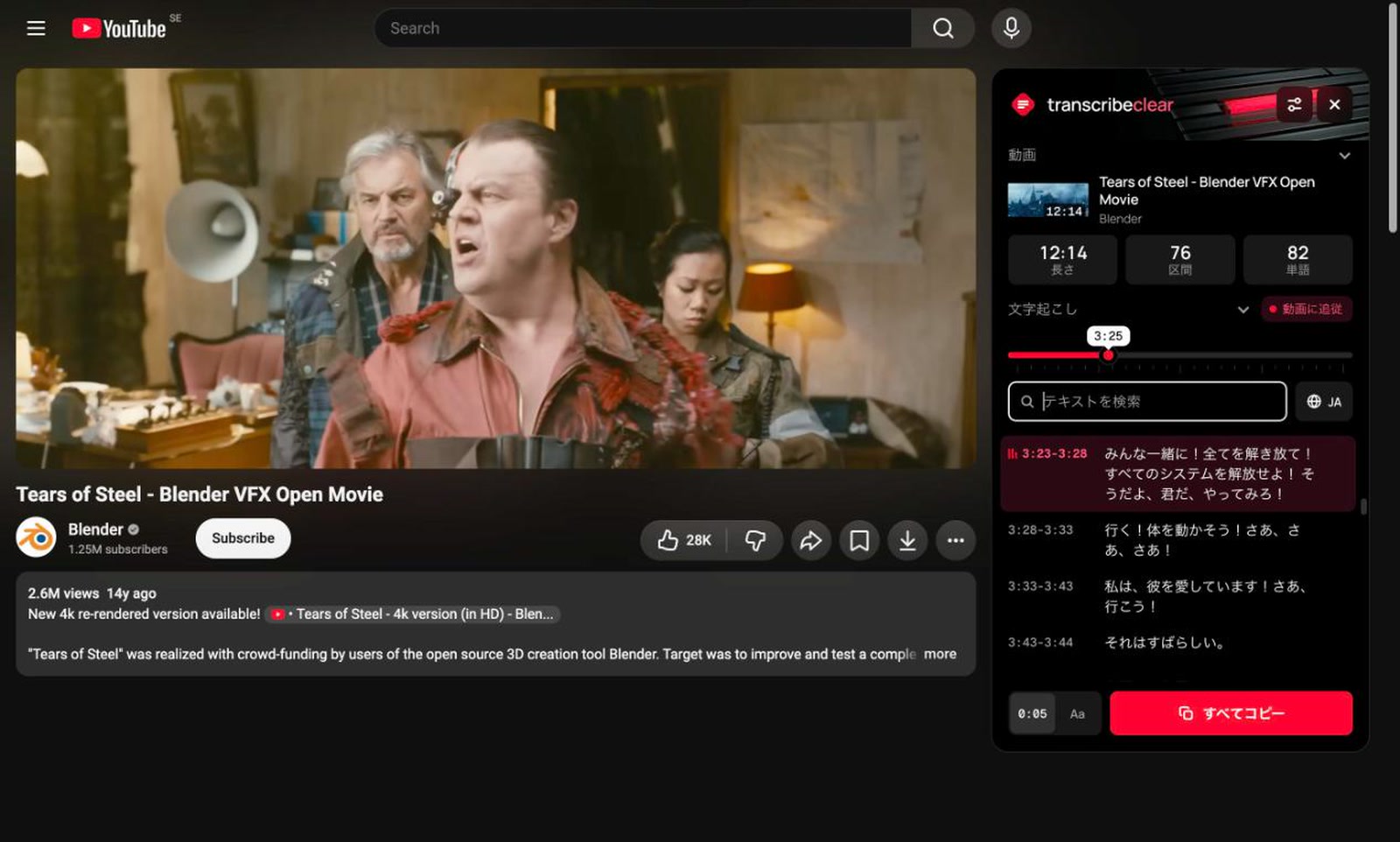Open the share arrow button
The image size is (1400, 842).
811,540
